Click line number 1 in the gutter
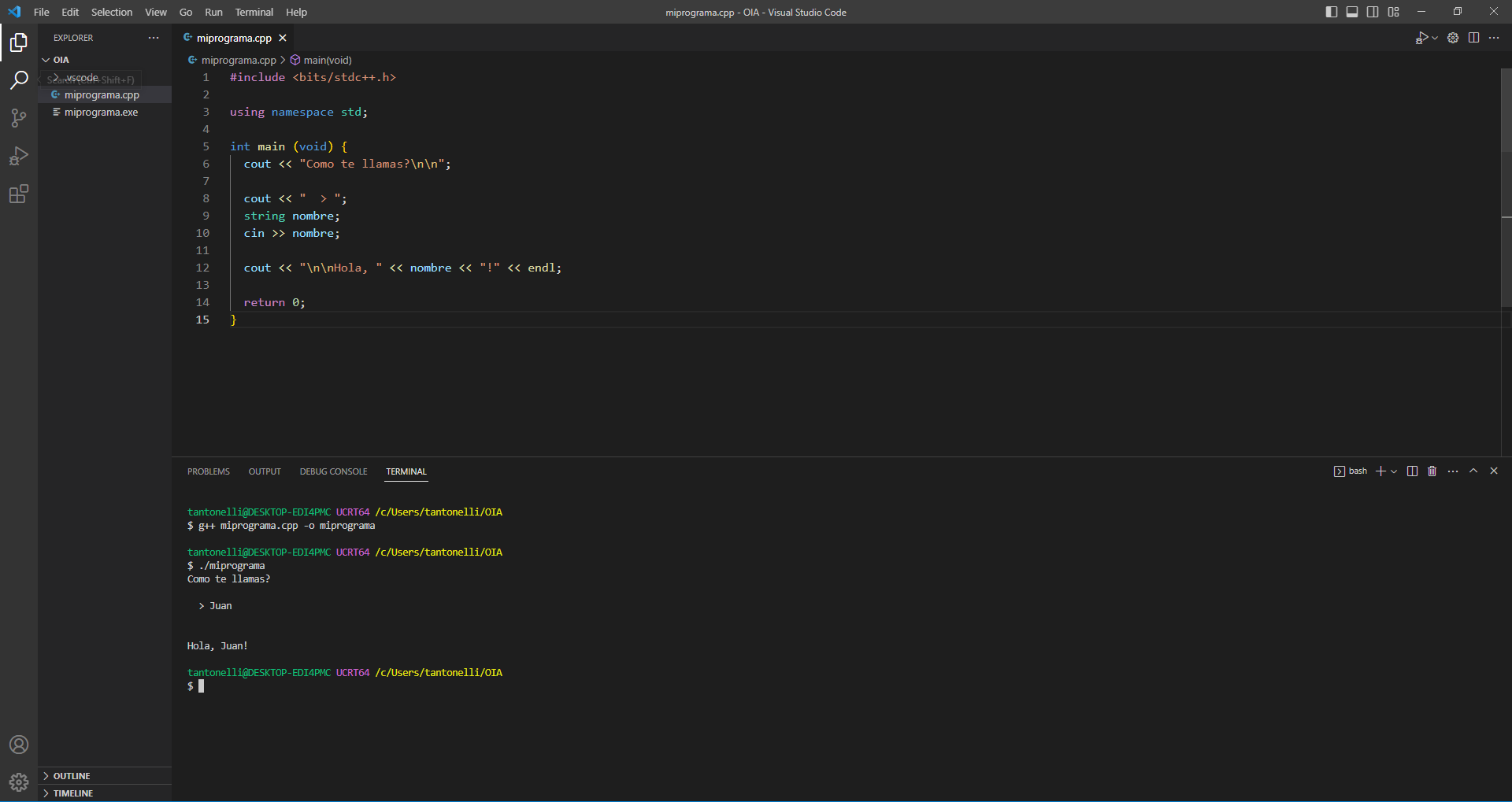The width and height of the screenshot is (1512, 802). point(206,77)
